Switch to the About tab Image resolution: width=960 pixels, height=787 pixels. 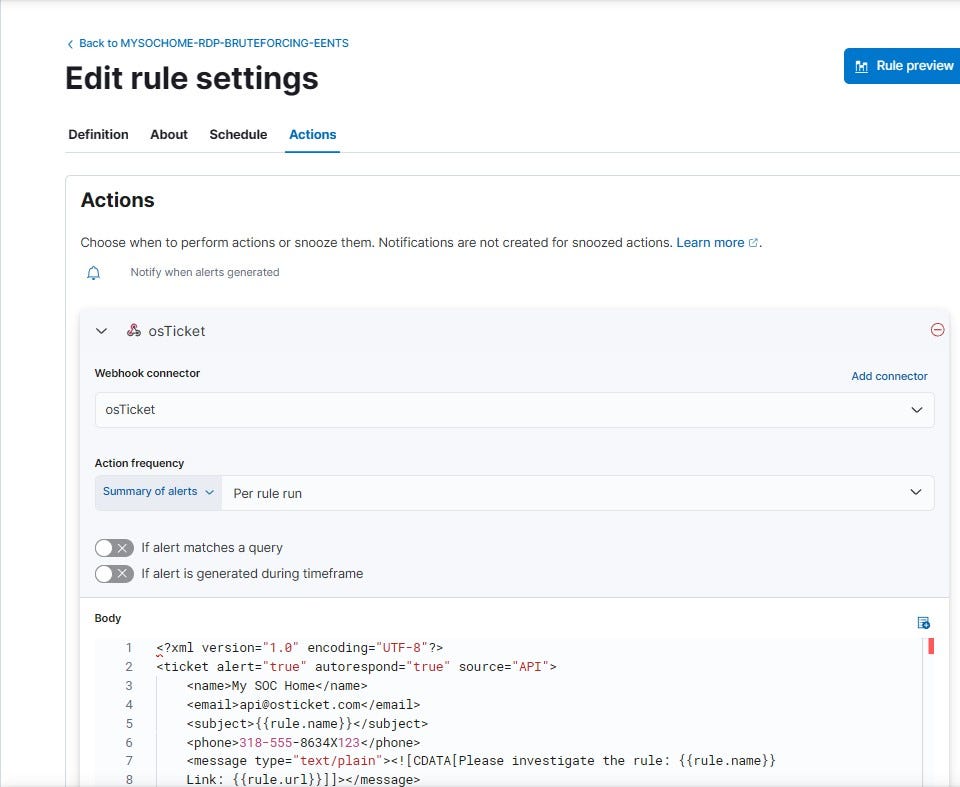pos(169,134)
